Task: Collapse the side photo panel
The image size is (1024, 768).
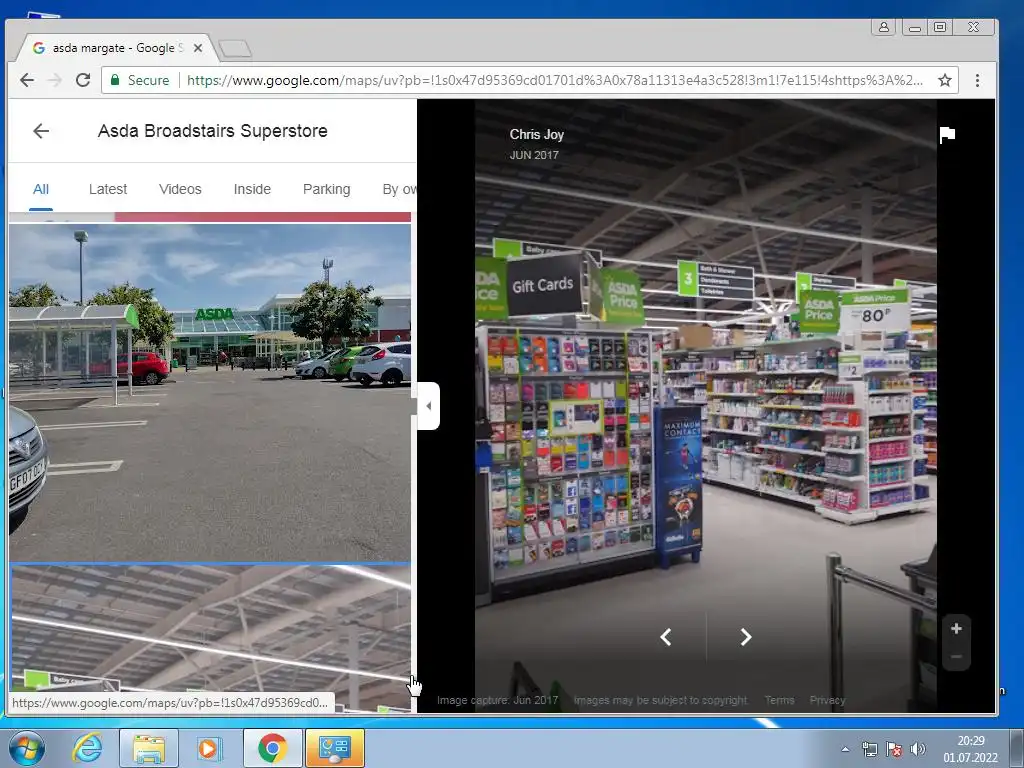Action: click(428, 406)
